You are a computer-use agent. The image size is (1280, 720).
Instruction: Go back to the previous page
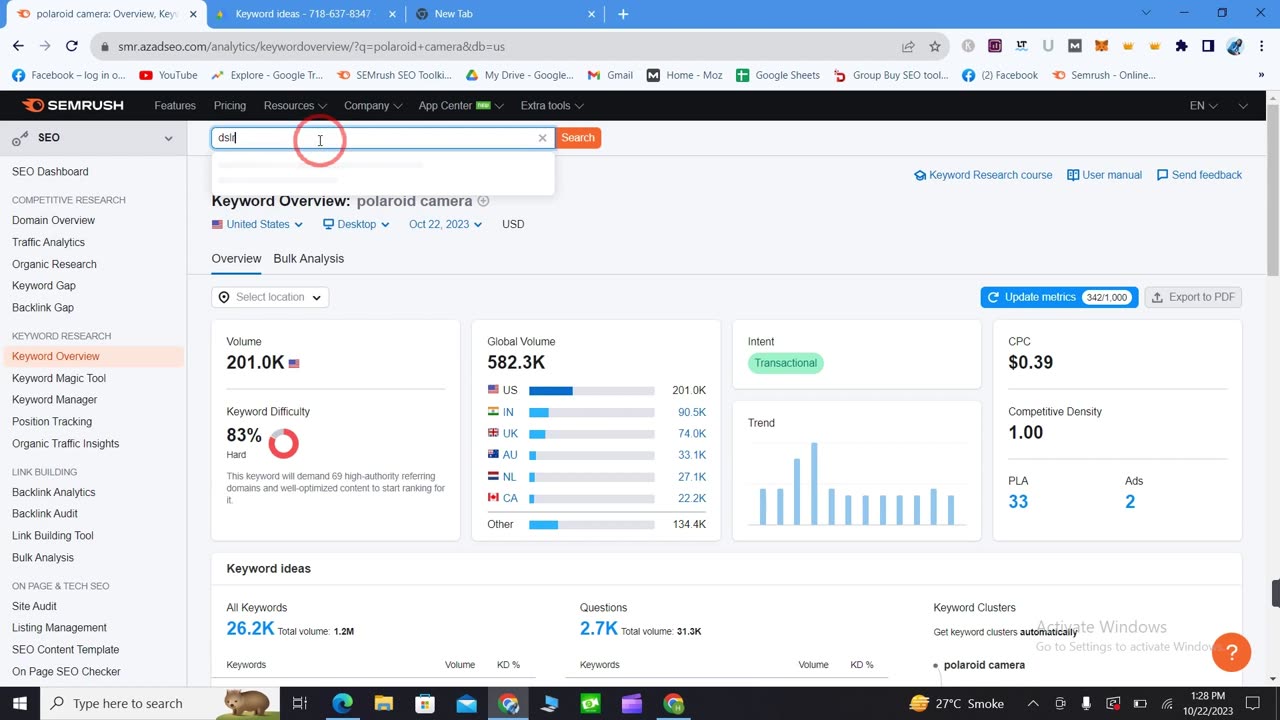18,46
